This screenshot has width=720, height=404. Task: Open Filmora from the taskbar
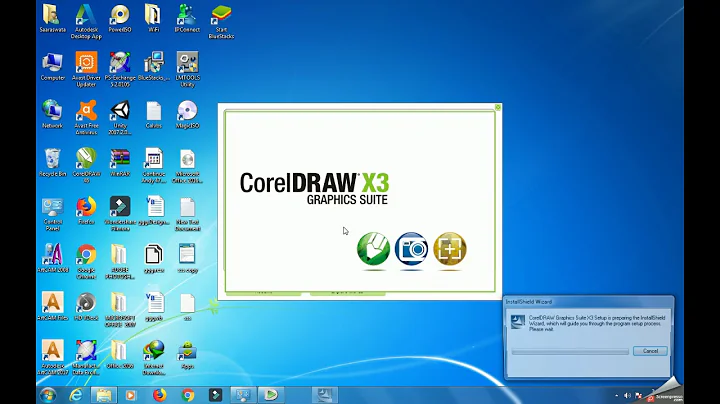point(215,395)
